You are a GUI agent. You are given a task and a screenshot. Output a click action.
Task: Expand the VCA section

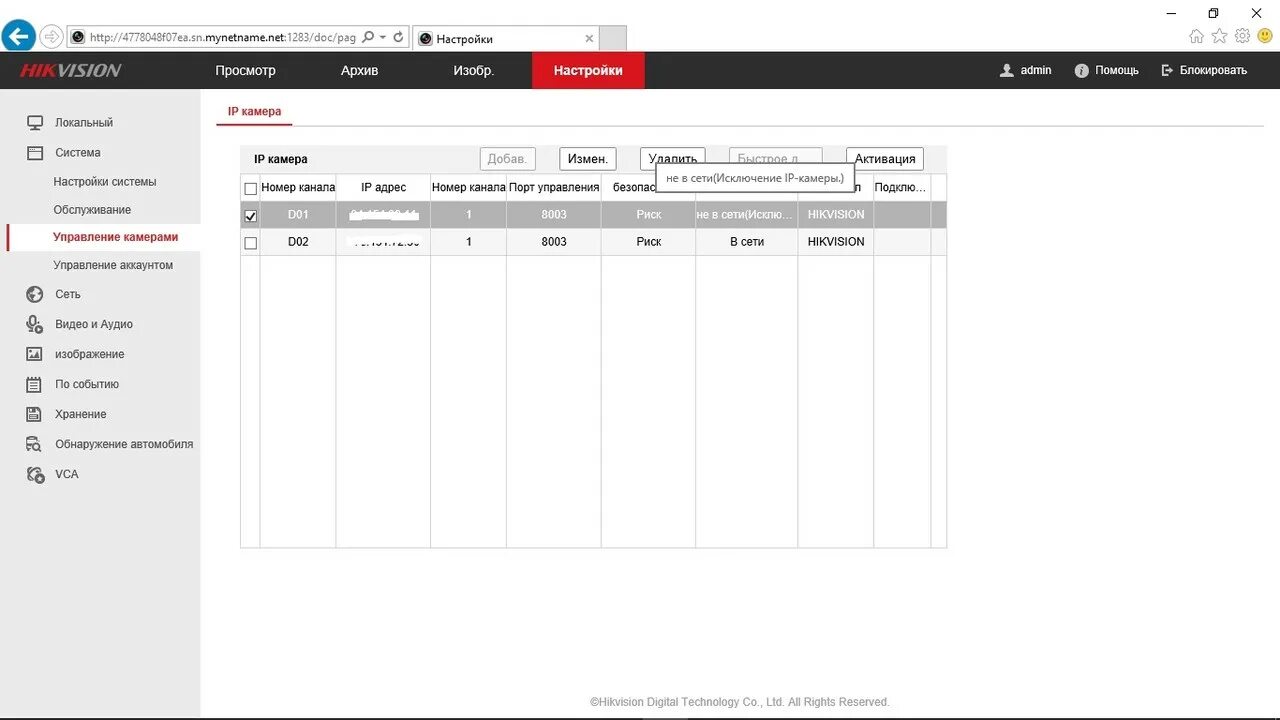(x=67, y=474)
